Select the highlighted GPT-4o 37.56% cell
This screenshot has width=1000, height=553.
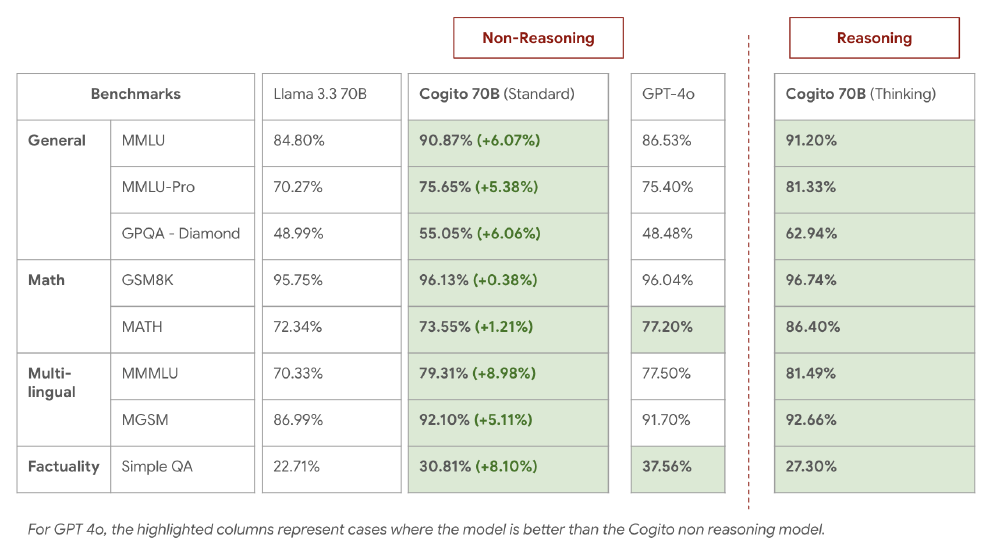[677, 466]
